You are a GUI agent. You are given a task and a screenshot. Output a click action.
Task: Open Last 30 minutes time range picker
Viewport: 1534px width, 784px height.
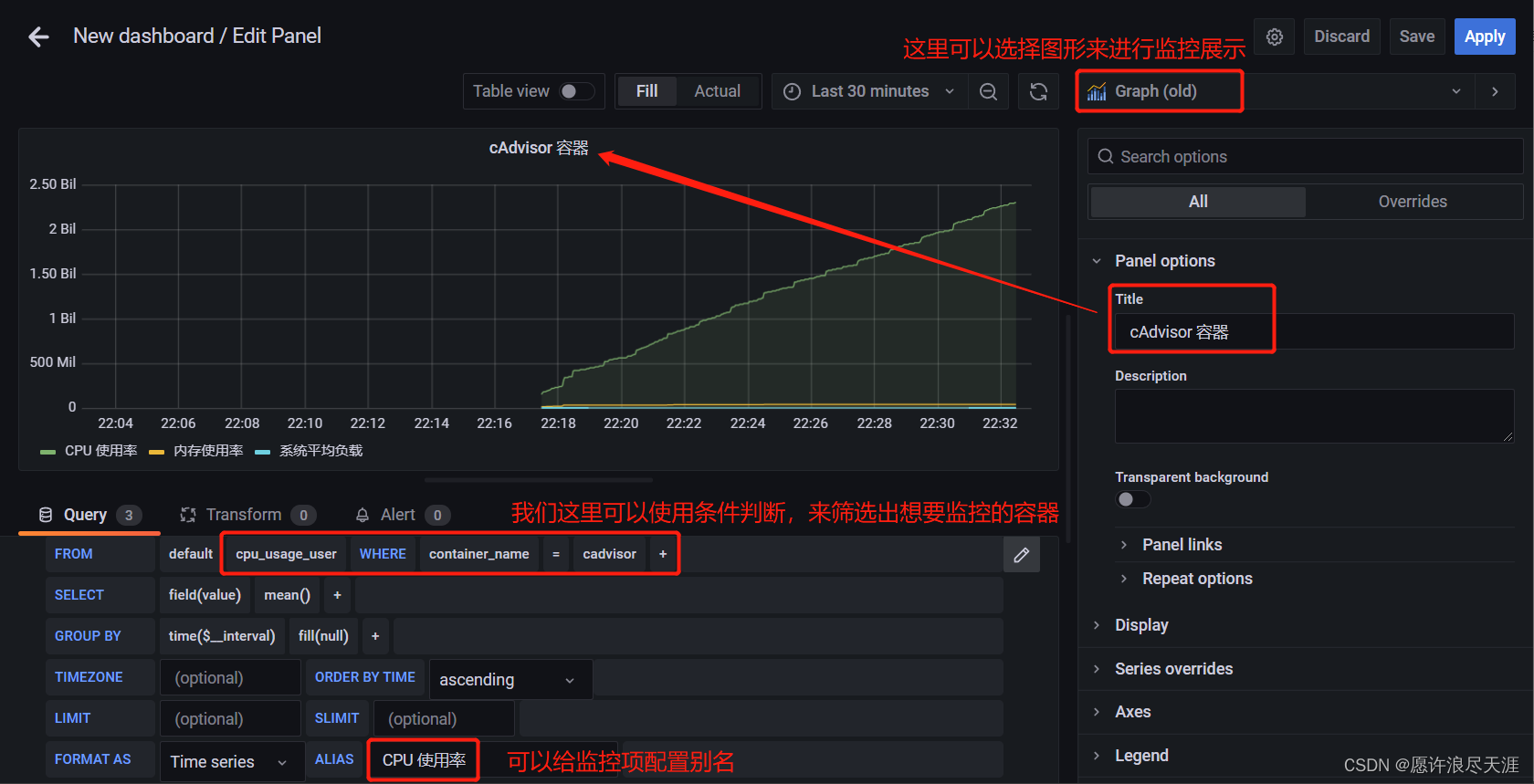[870, 91]
